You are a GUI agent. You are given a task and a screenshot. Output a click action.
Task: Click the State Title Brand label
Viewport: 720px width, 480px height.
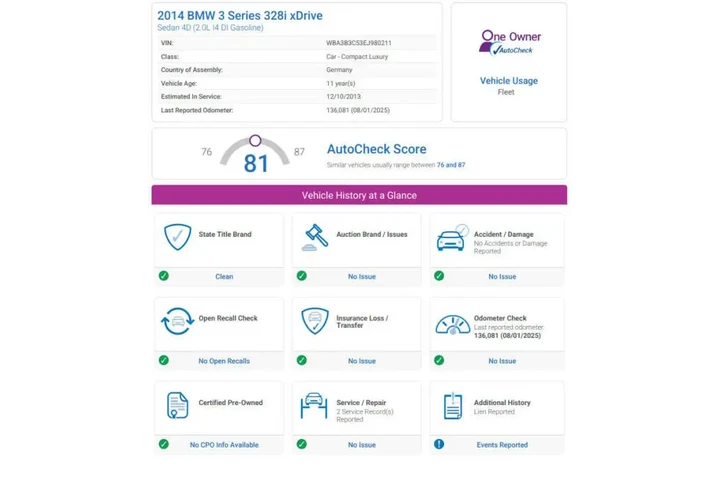[x=225, y=234]
